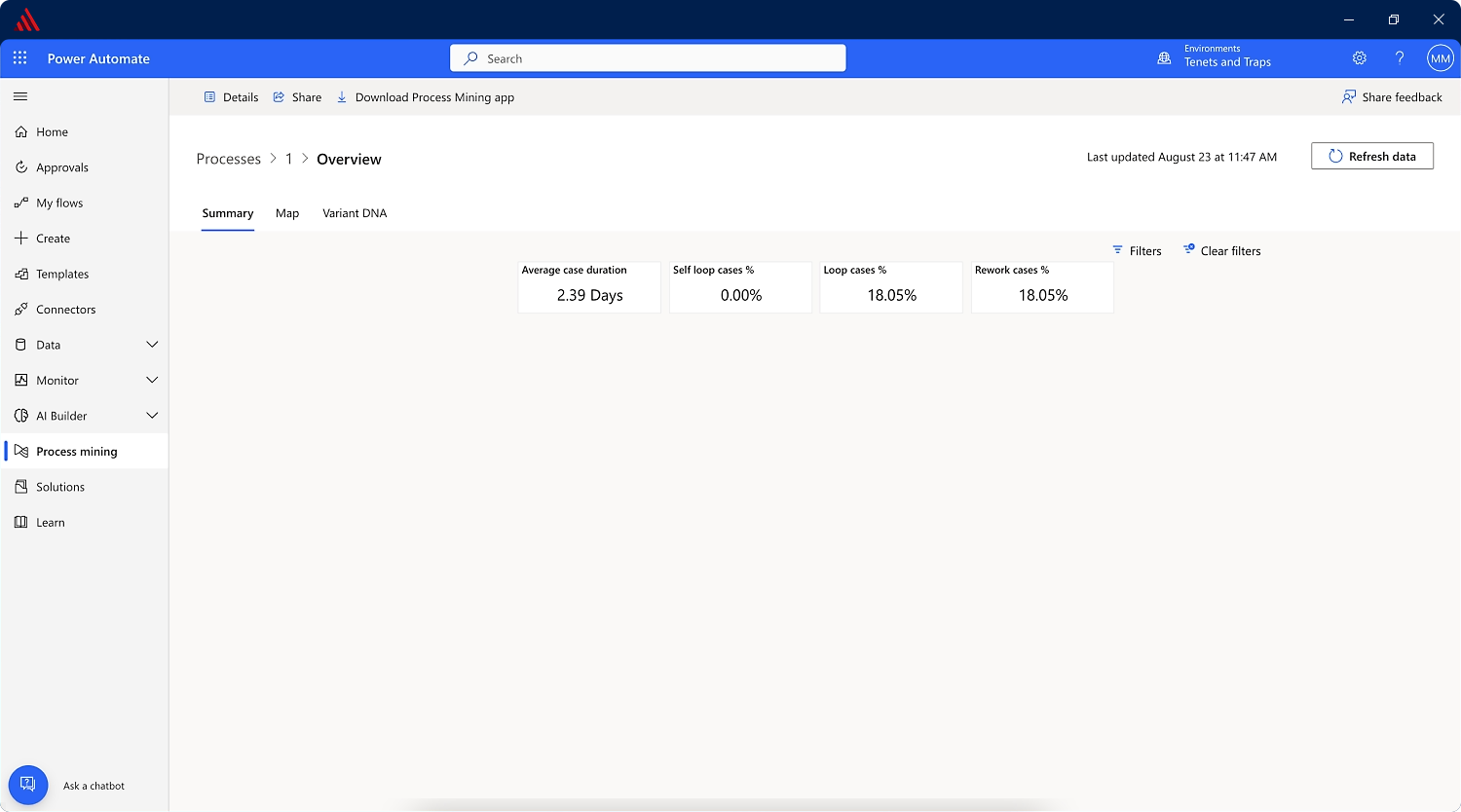
Task: Click the Power Automate title
Action: click(x=98, y=58)
